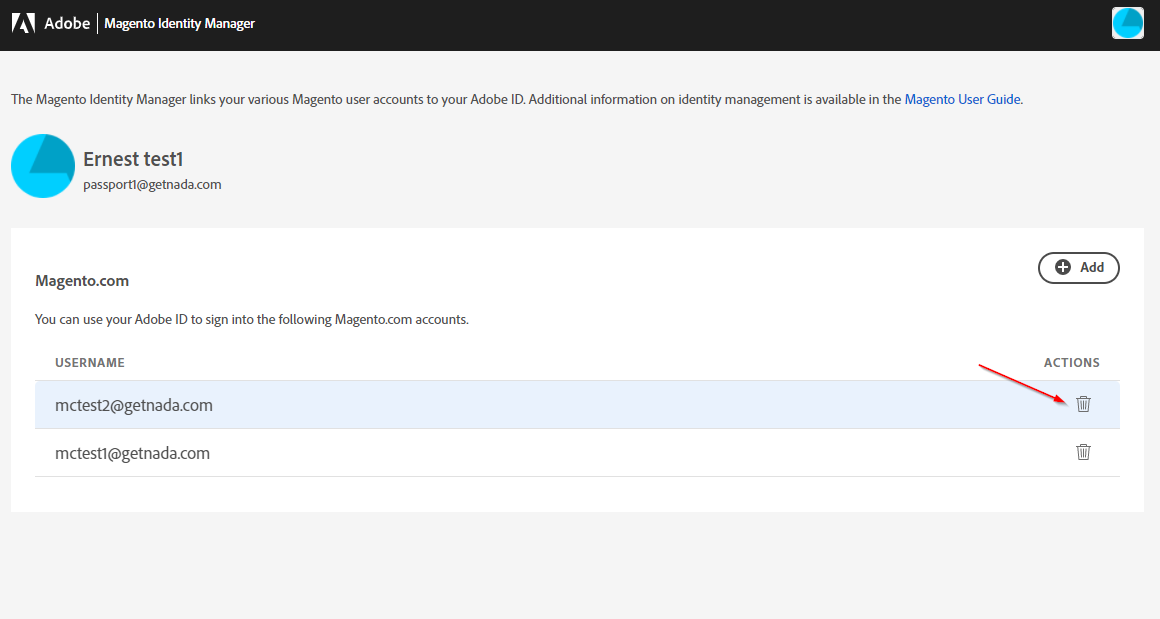Delete the mctest1@getnada.com linked account
This screenshot has height=619, width=1160.
(x=1083, y=452)
